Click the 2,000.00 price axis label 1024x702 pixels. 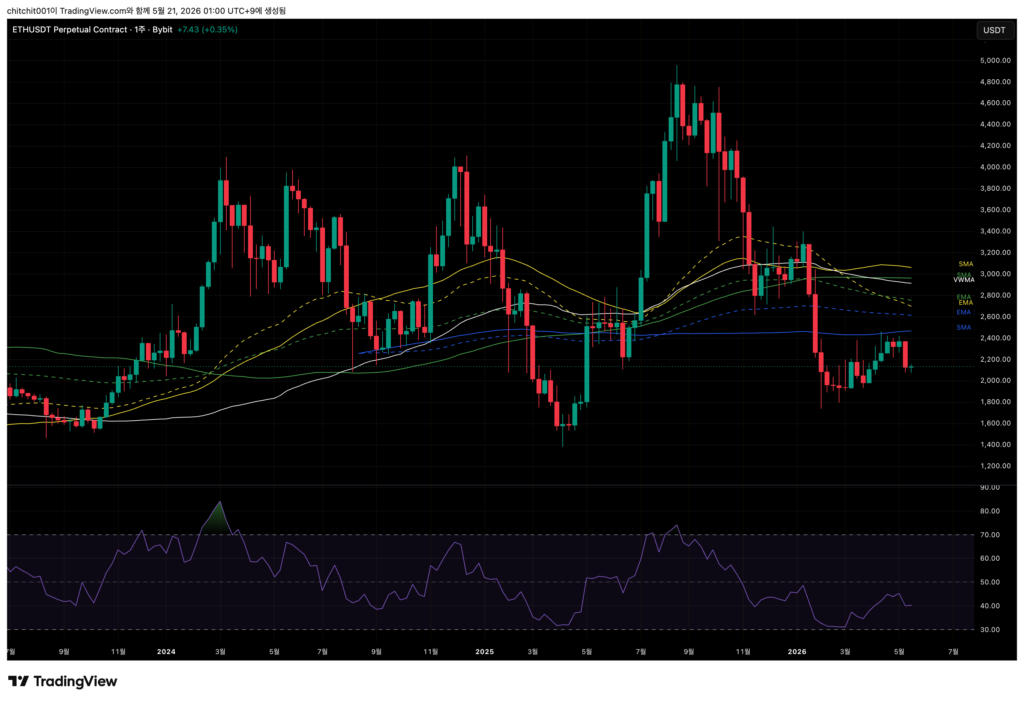[995, 381]
